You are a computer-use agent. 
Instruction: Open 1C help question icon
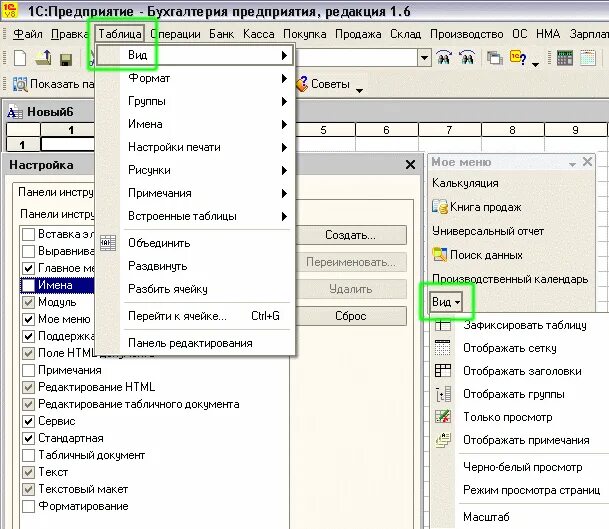[x=518, y=57]
